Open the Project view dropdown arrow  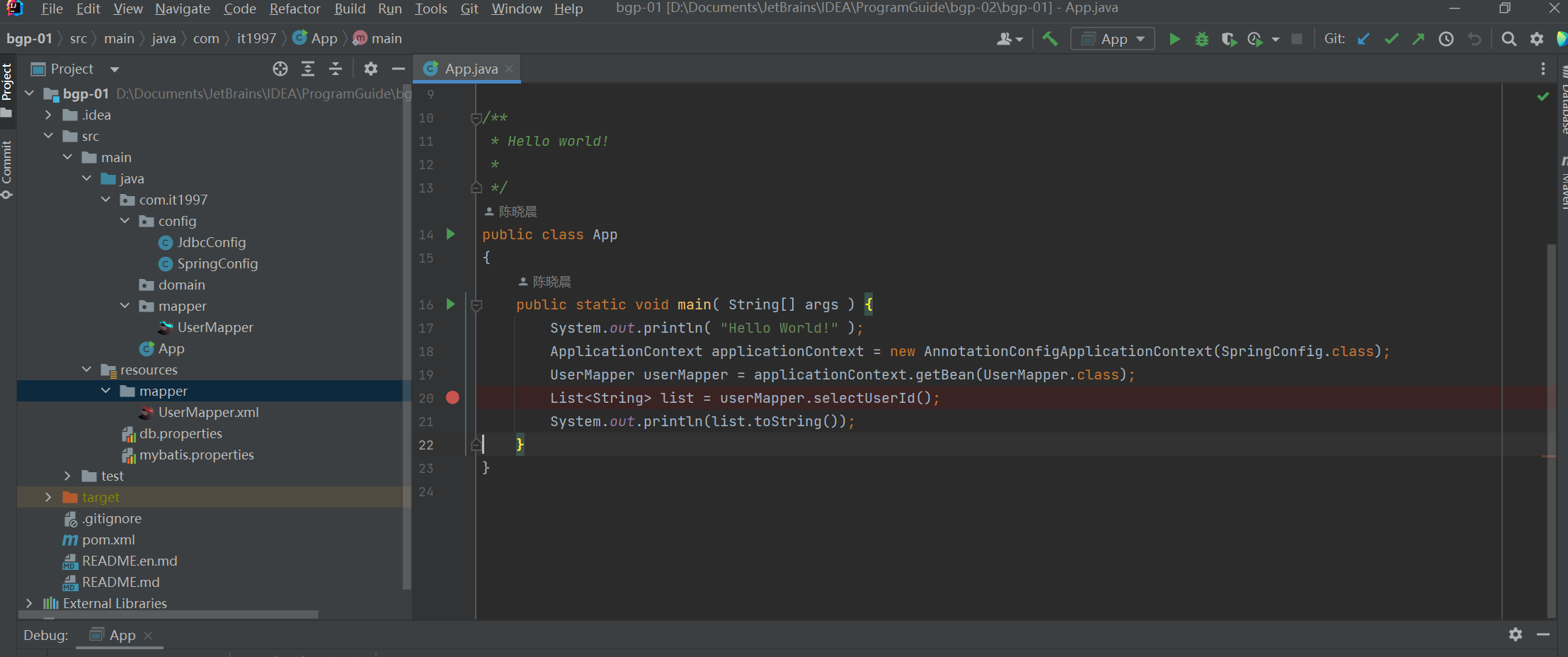point(115,69)
